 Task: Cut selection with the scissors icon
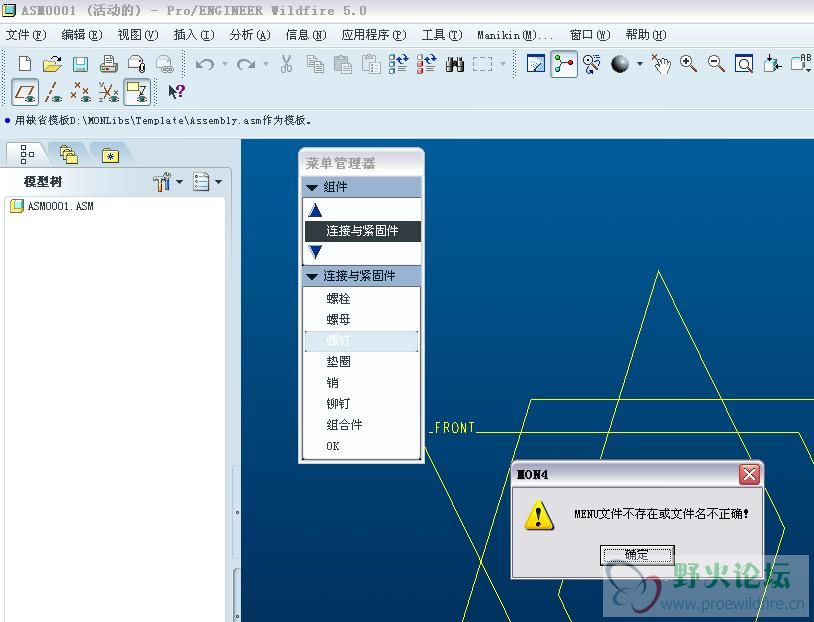point(286,64)
